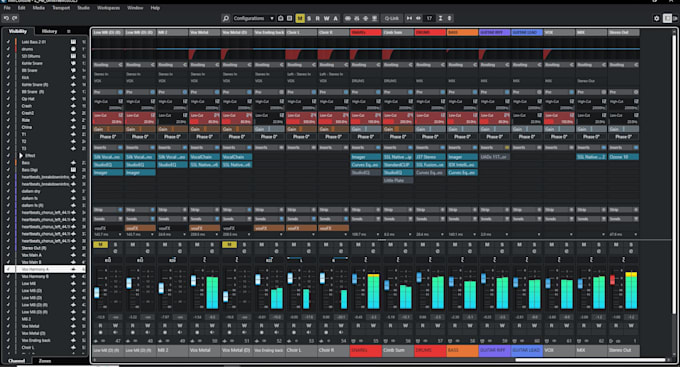
Task: Click the horizontal scrollbar below mixer channels
Action: click(590, 360)
